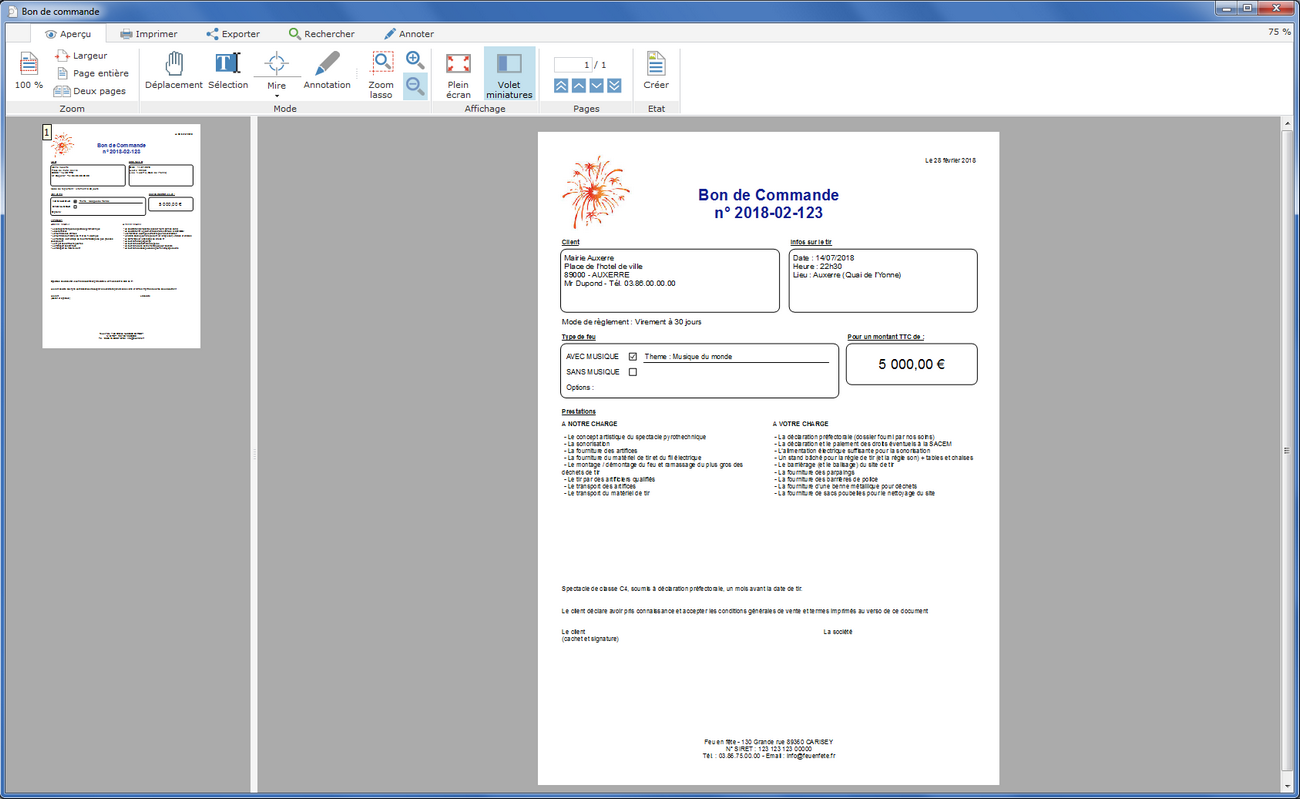Activate the Sélection text tool
This screenshot has width=1300, height=799.
[x=228, y=72]
